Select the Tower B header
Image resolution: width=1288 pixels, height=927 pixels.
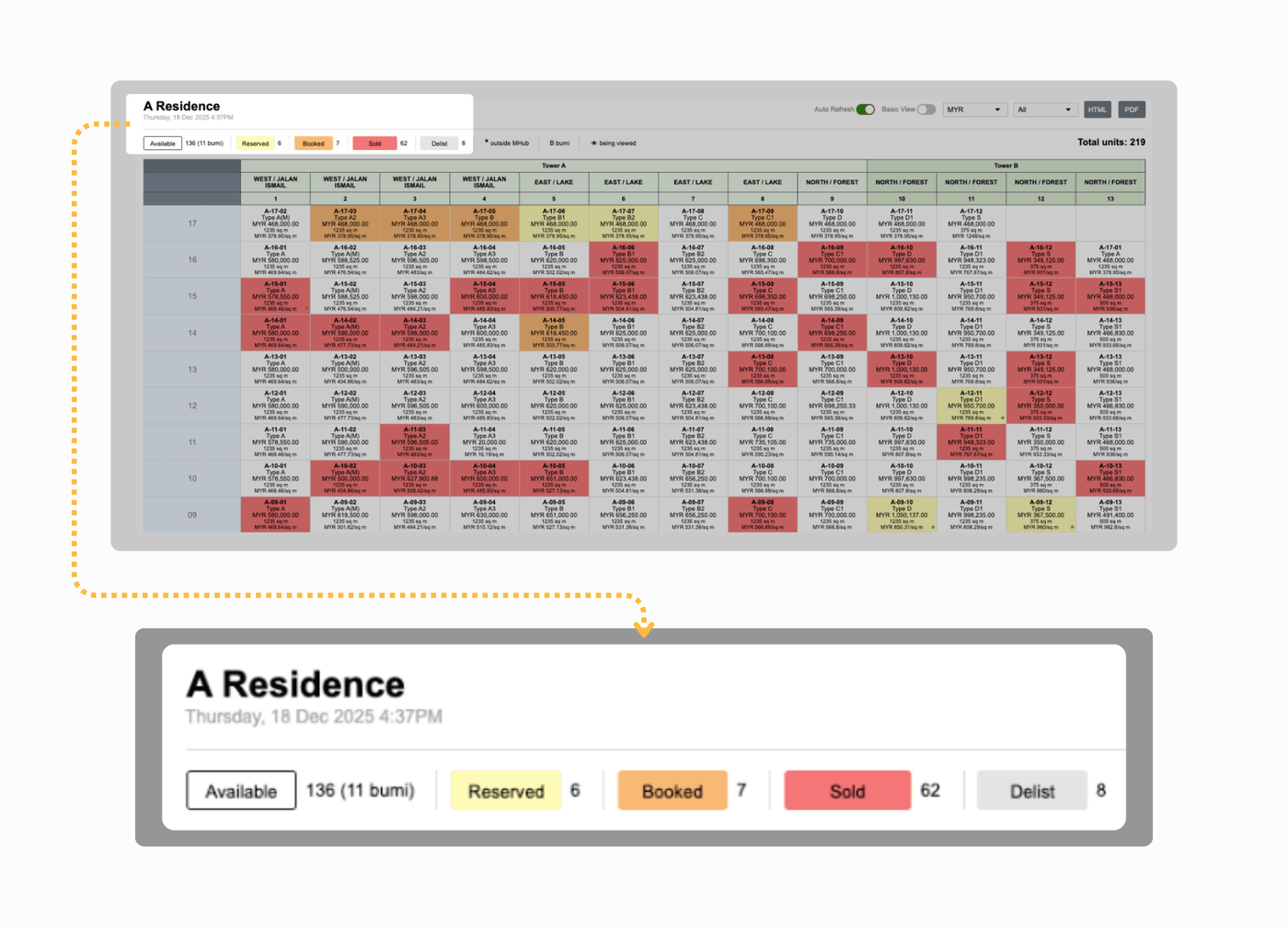click(1006, 166)
